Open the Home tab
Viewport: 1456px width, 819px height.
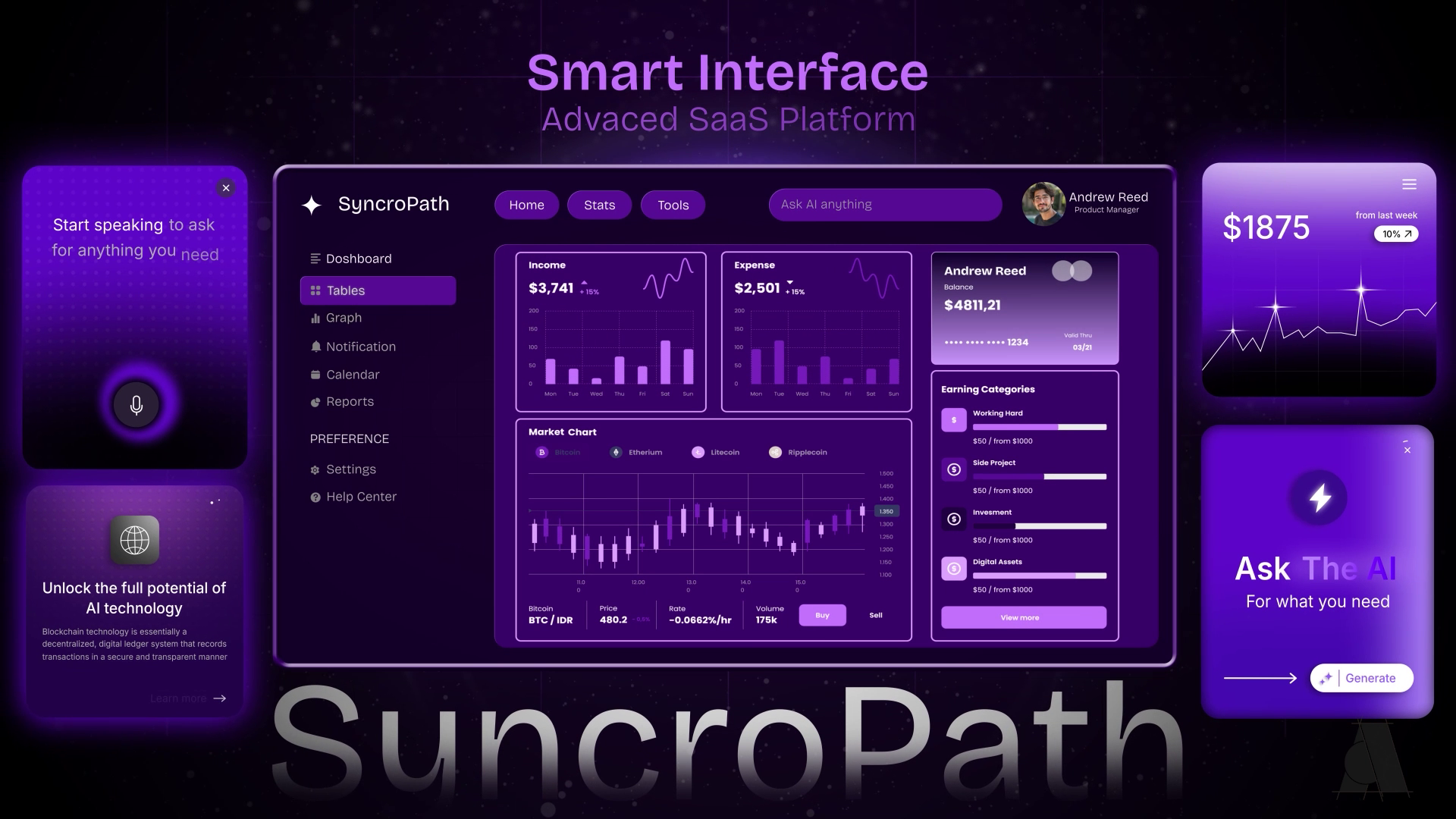point(526,205)
